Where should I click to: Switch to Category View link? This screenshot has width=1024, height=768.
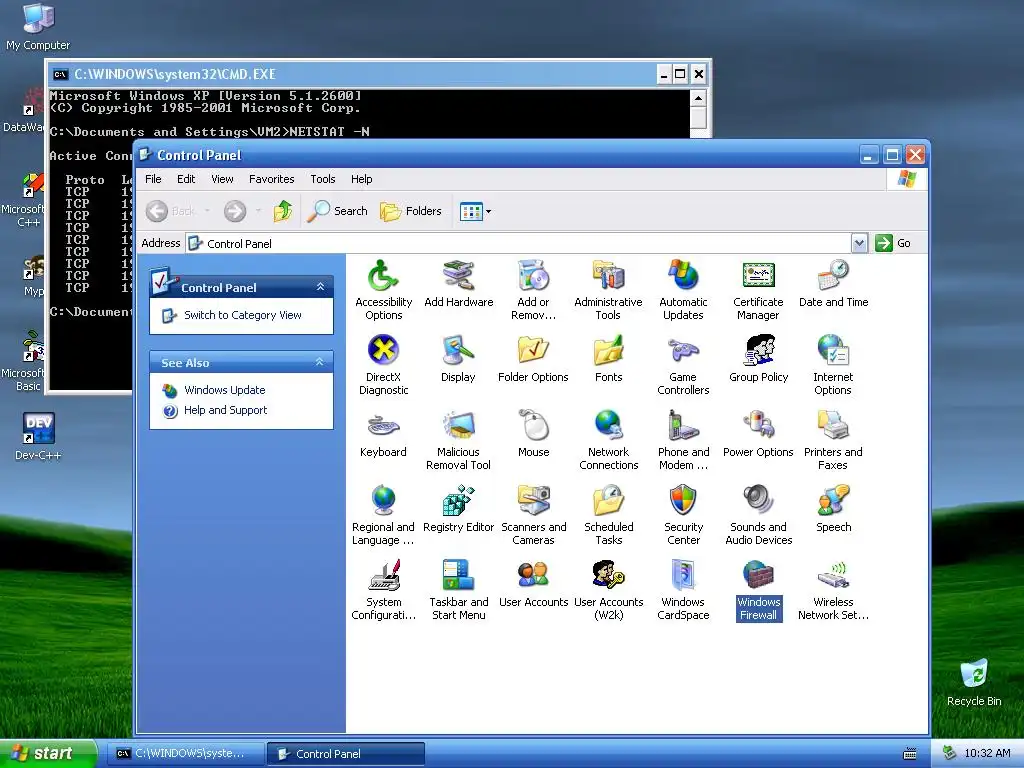click(x=242, y=315)
